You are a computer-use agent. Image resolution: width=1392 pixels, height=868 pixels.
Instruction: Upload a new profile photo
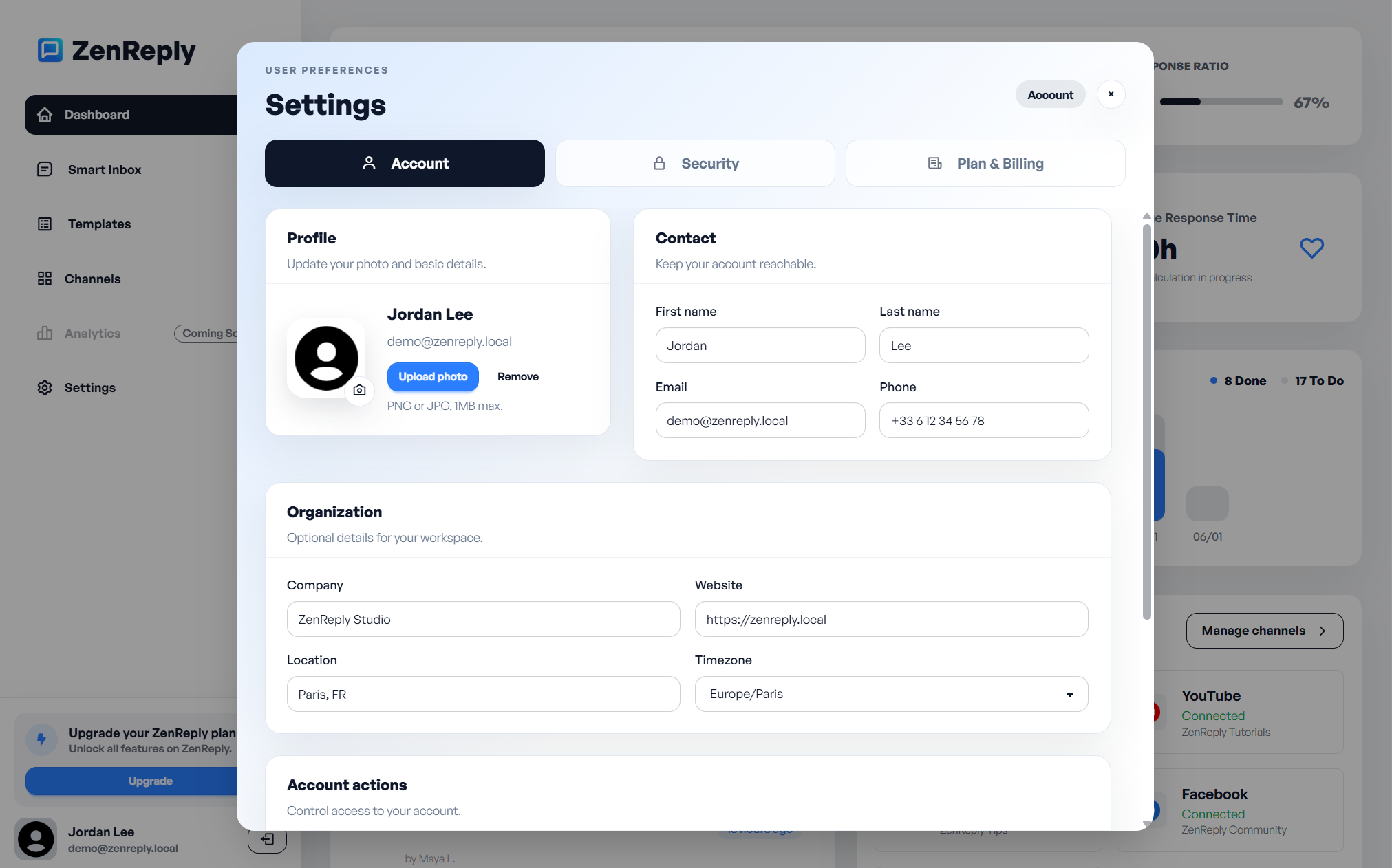(433, 376)
